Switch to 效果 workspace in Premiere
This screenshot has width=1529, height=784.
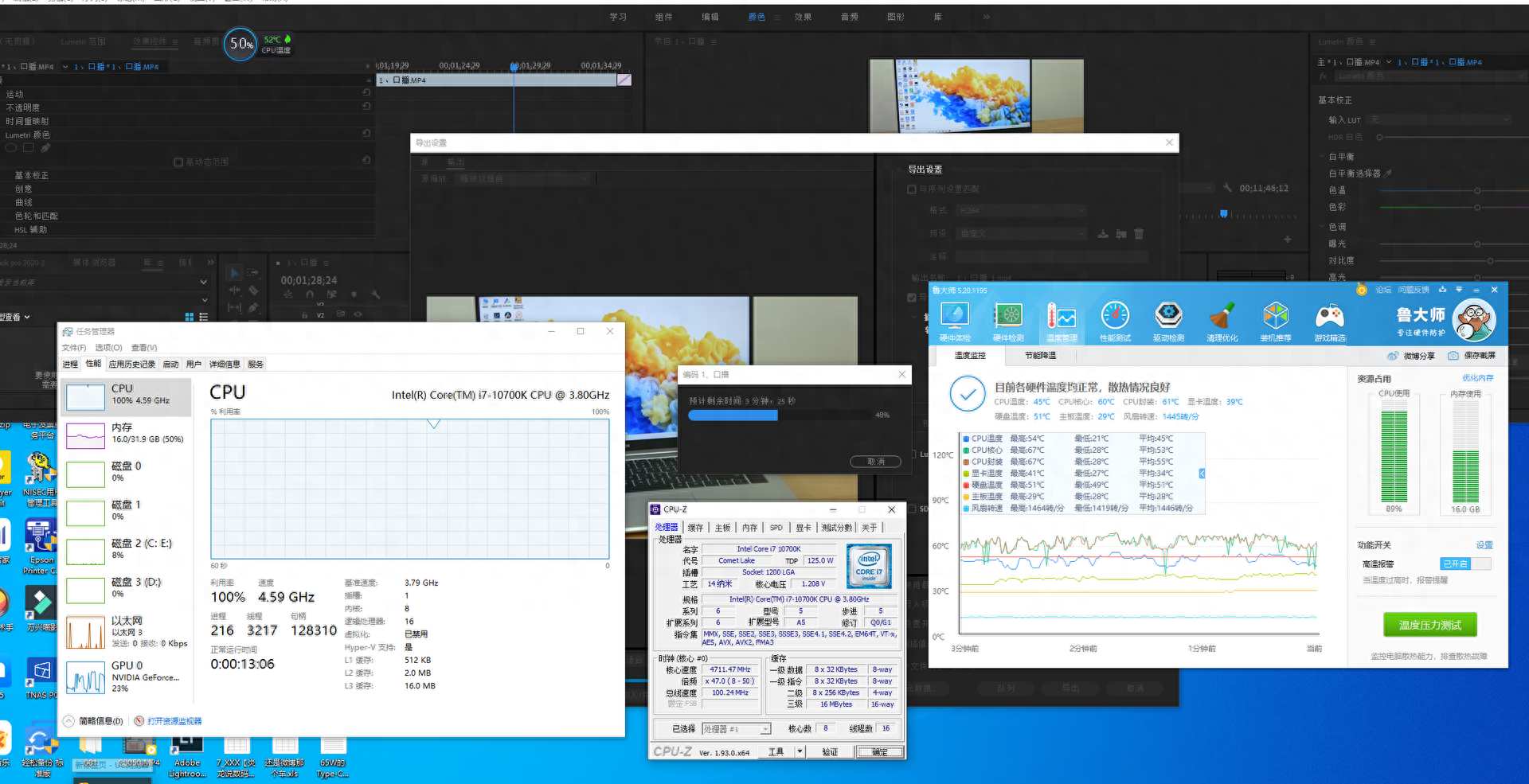click(803, 17)
